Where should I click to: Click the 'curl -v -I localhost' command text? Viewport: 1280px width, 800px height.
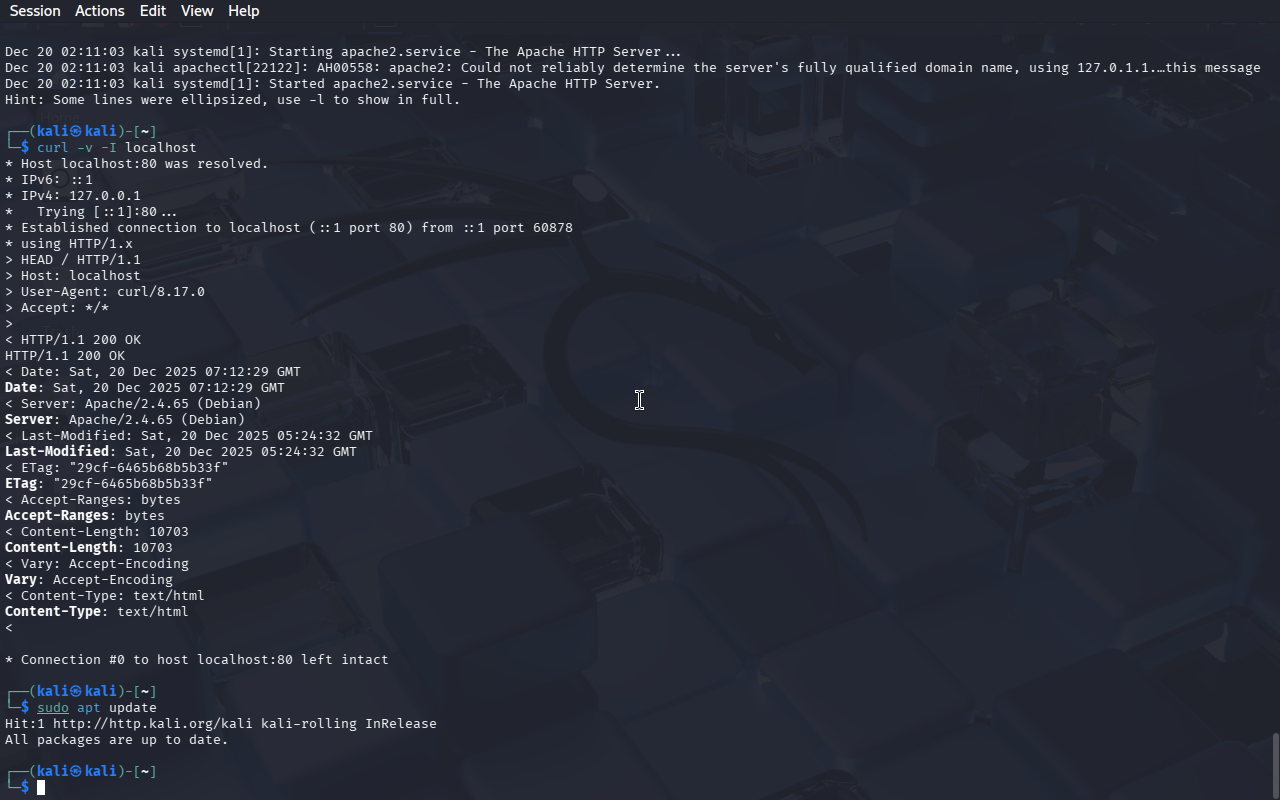click(117, 148)
